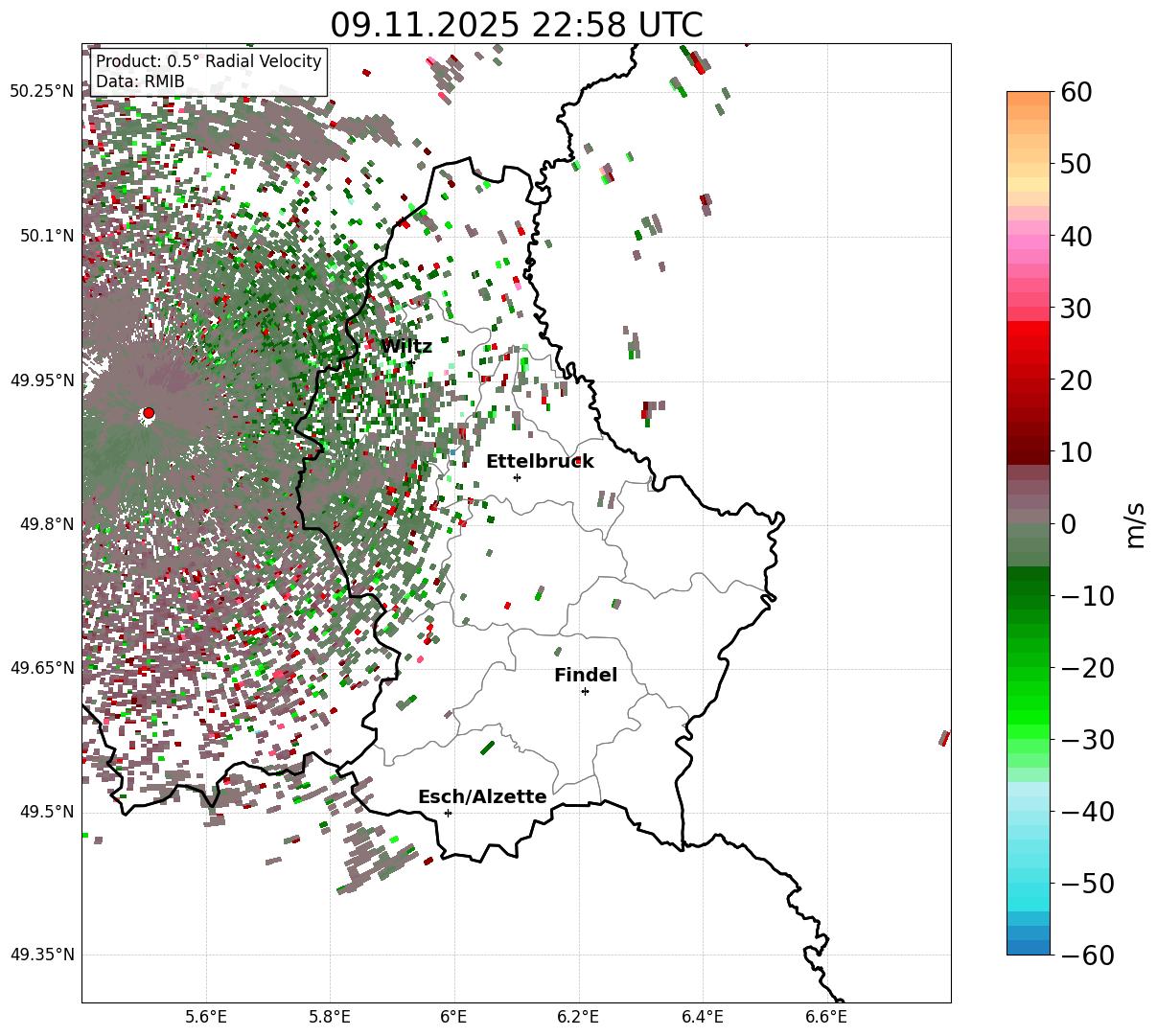Click the 50.1°N latitude tick label
1157x1036 pixels.
pos(46,236)
